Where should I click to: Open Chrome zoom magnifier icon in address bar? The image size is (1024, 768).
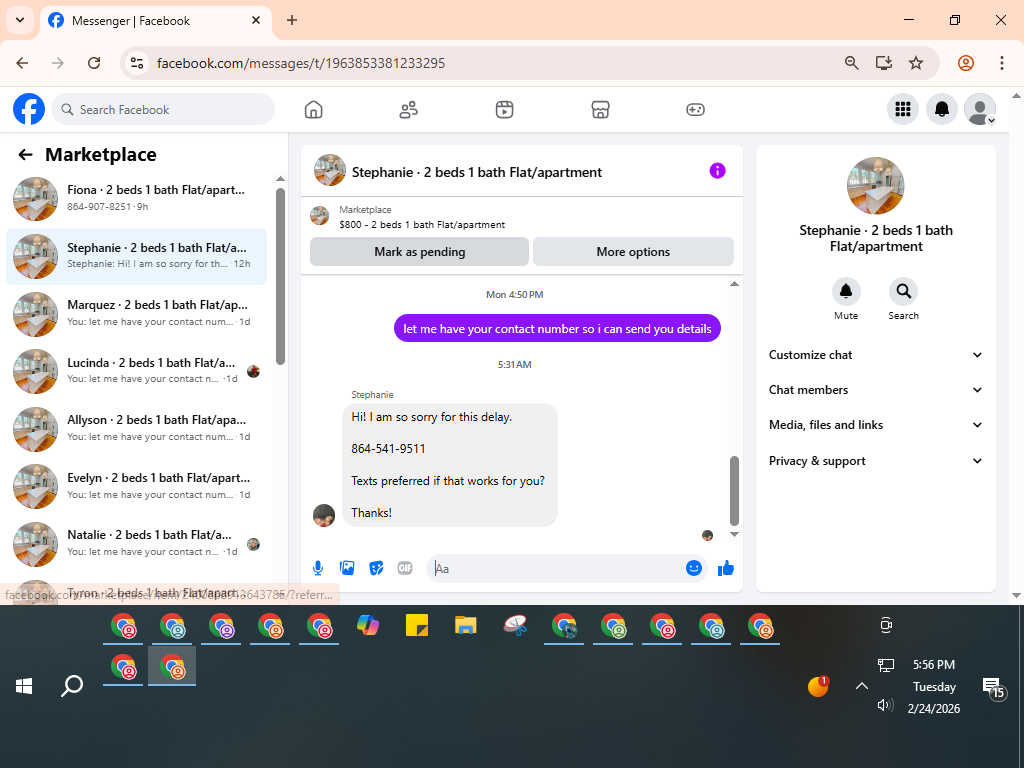(x=851, y=63)
